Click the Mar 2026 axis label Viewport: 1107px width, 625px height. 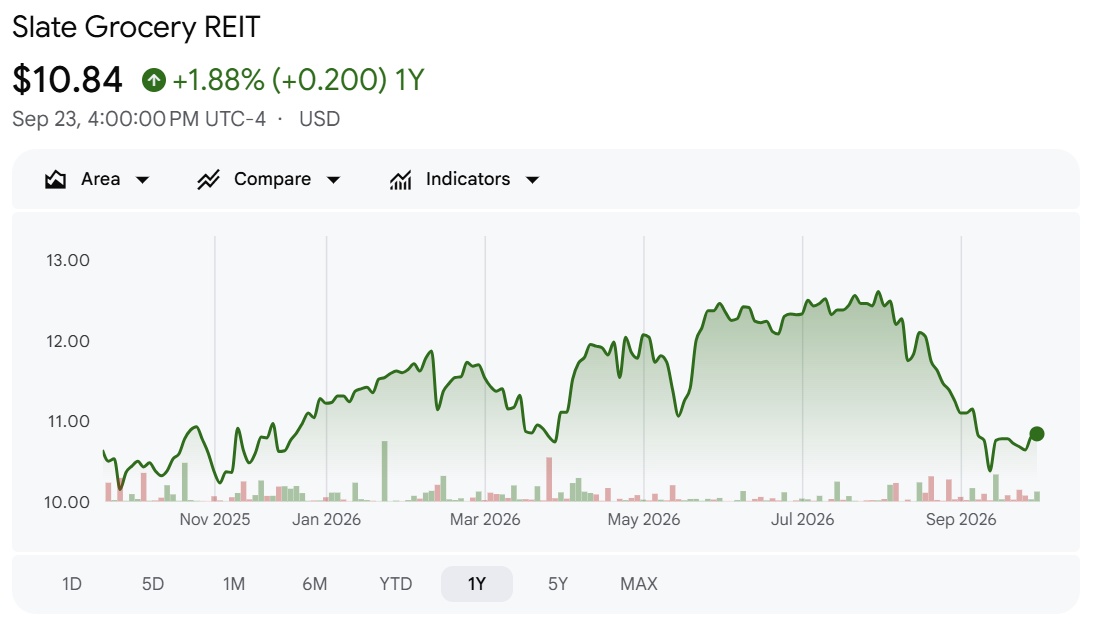pyautogui.click(x=485, y=520)
